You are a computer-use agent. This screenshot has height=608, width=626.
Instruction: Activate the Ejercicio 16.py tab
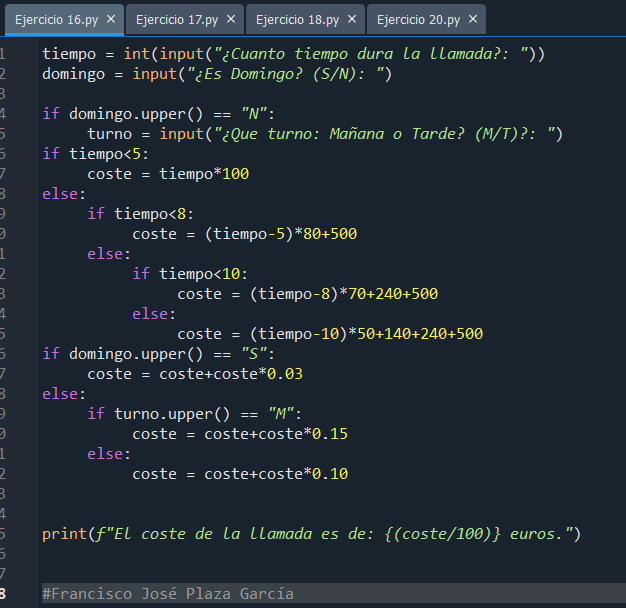coord(56,19)
